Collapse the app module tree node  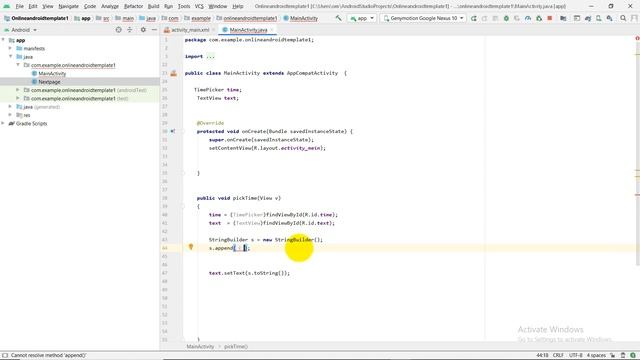(x=3, y=40)
